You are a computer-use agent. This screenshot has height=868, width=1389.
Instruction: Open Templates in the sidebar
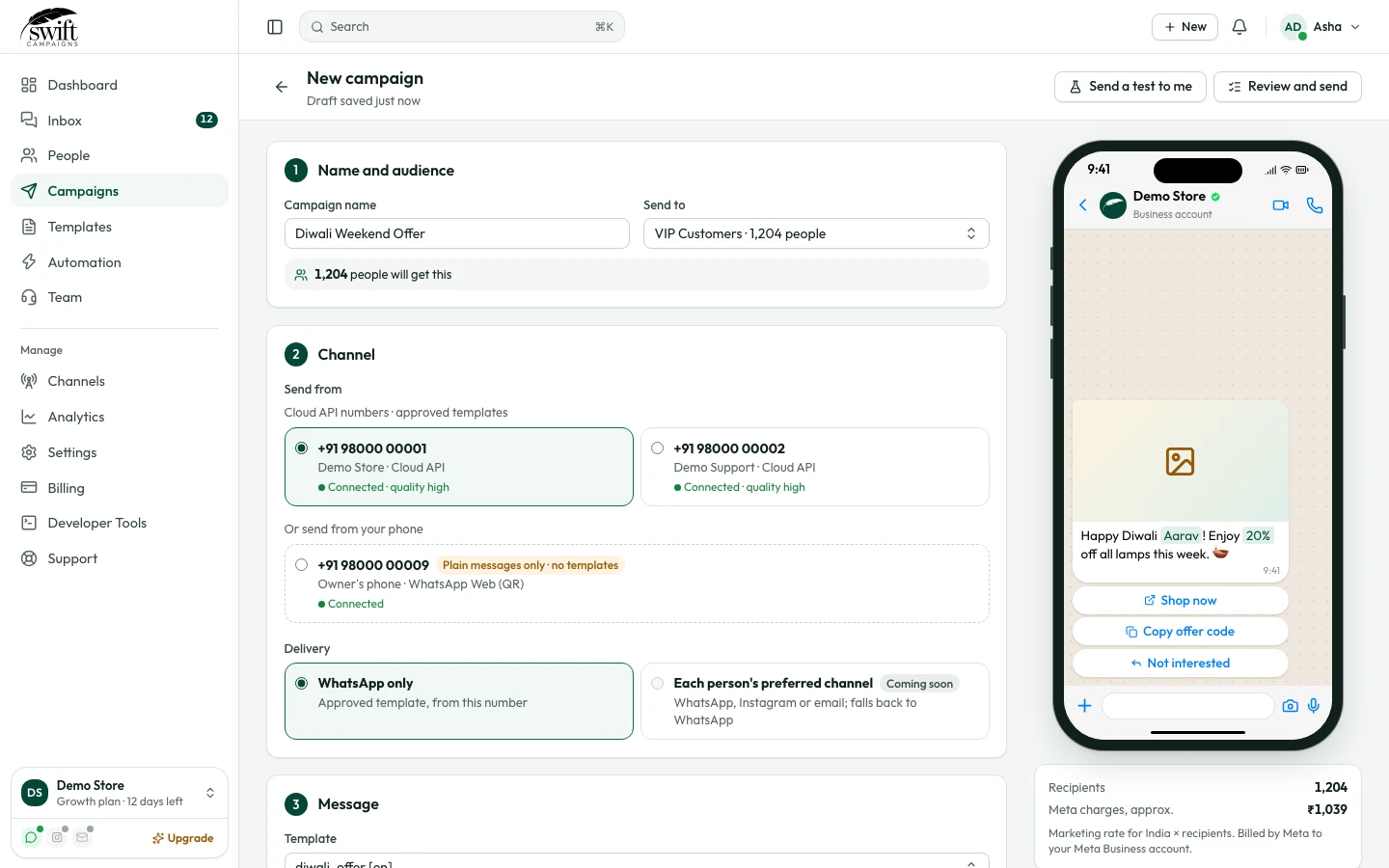pos(120,227)
